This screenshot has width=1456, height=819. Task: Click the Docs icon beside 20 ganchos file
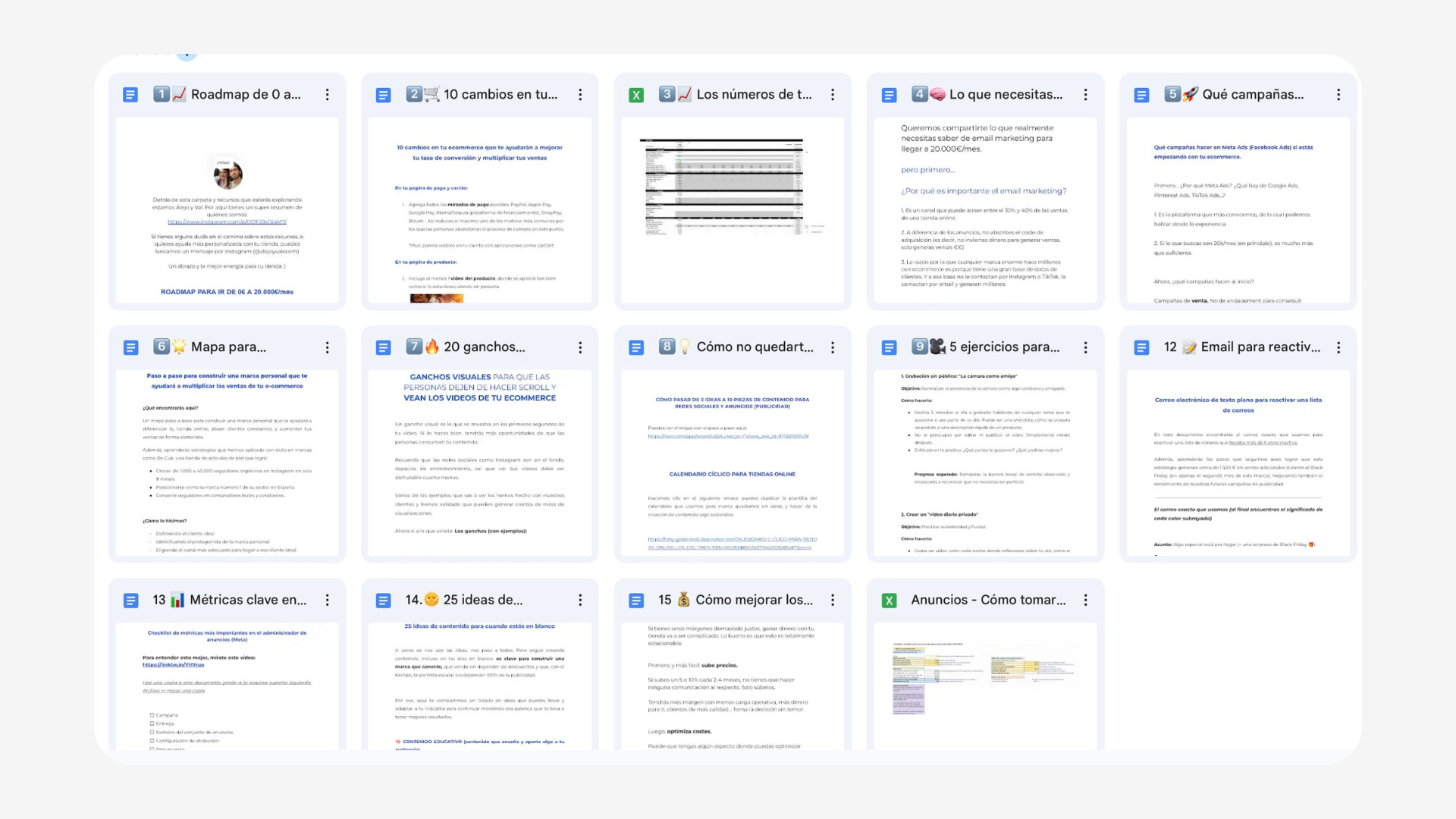[383, 347]
